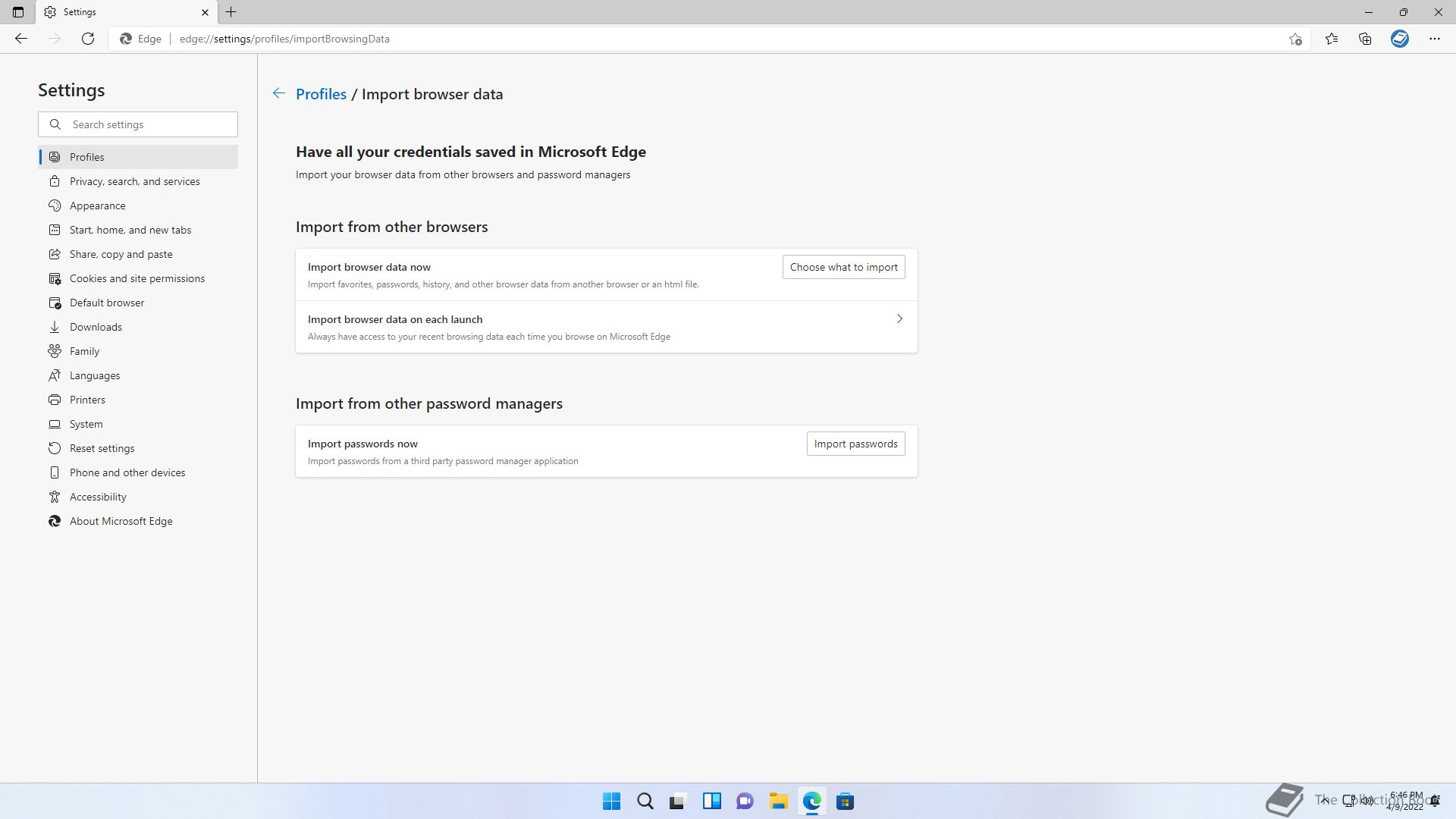Open About Microsoft Edge page

pyautogui.click(x=138, y=521)
